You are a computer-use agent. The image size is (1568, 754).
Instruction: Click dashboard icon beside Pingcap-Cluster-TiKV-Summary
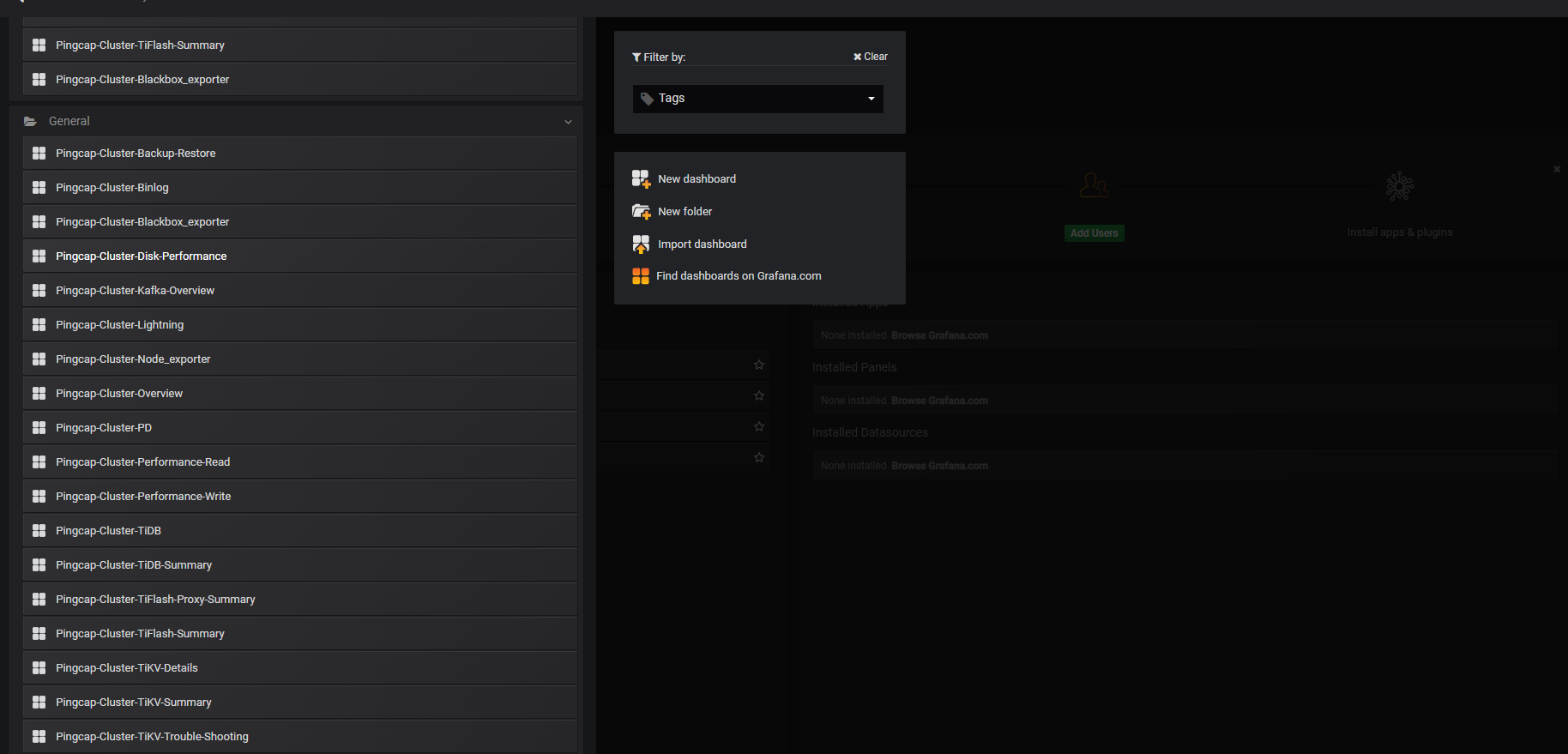click(39, 703)
